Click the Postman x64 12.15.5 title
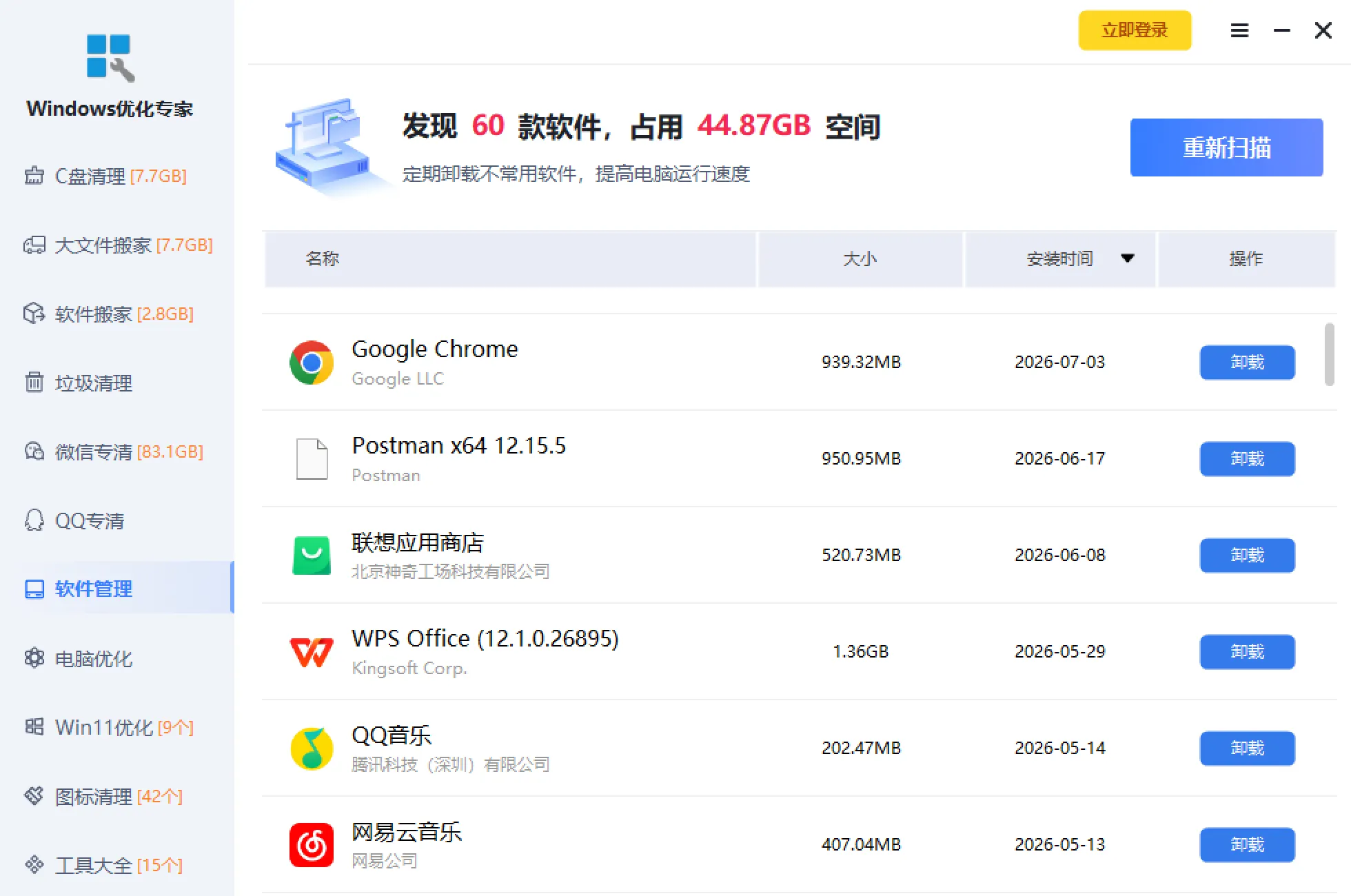Image resolution: width=1351 pixels, height=896 pixels. point(459,445)
